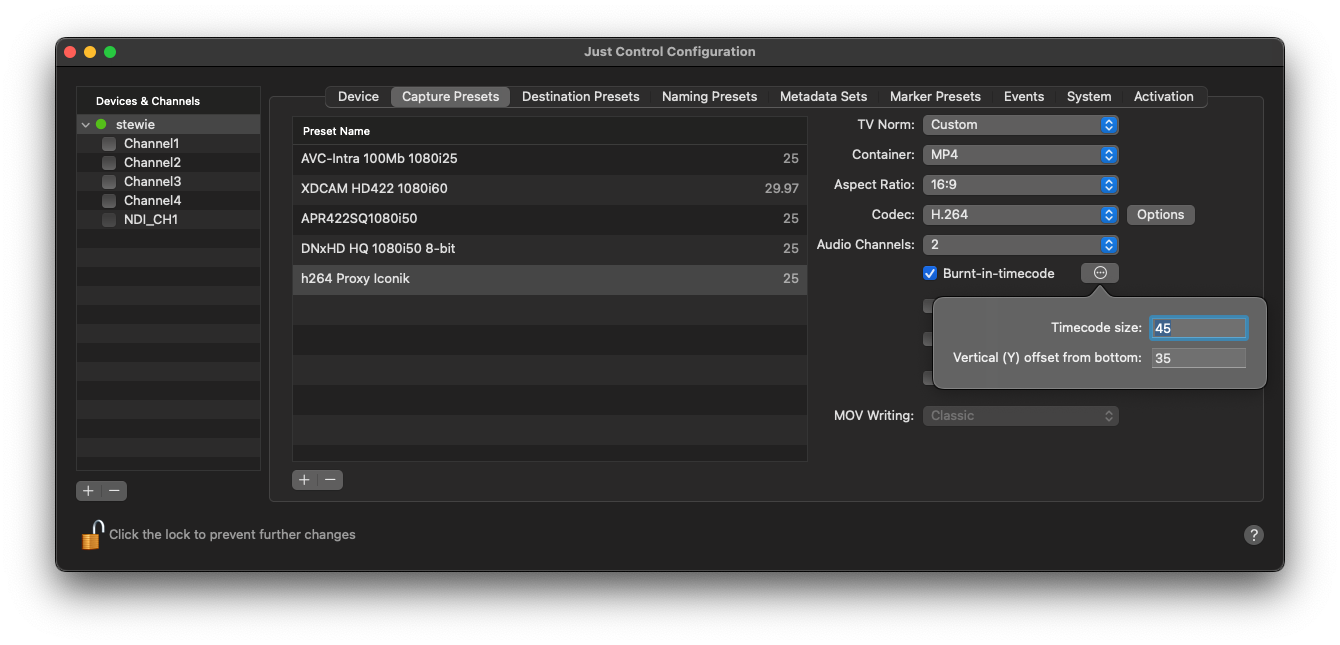Viewport: 1340px width, 645px height.
Task: Toggle the Channel4 checkbox
Action: pos(109,201)
